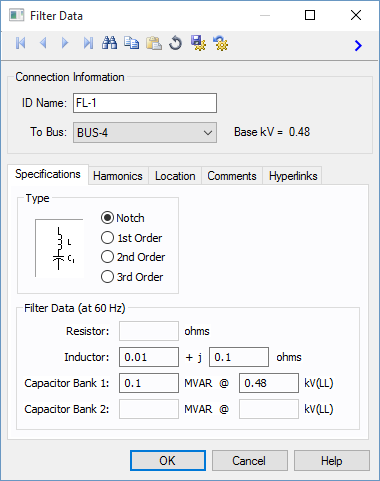Click the copy data toolbar icon
380x481 pixels.
(x=132, y=43)
